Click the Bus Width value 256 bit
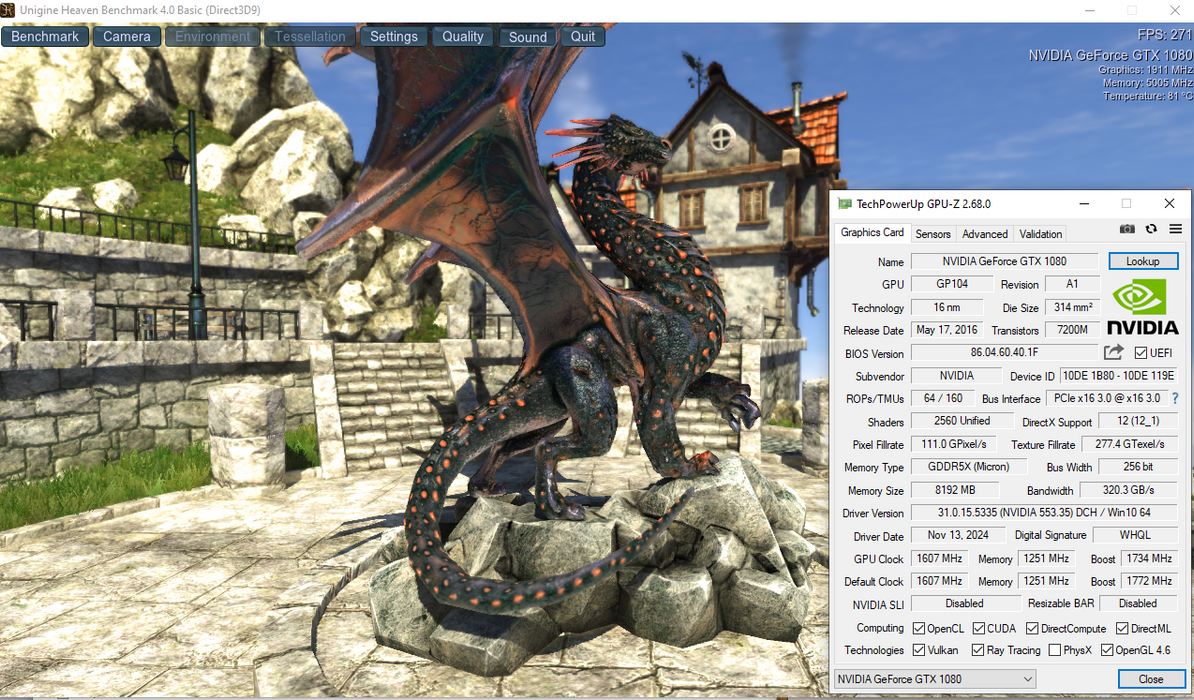 click(1138, 467)
